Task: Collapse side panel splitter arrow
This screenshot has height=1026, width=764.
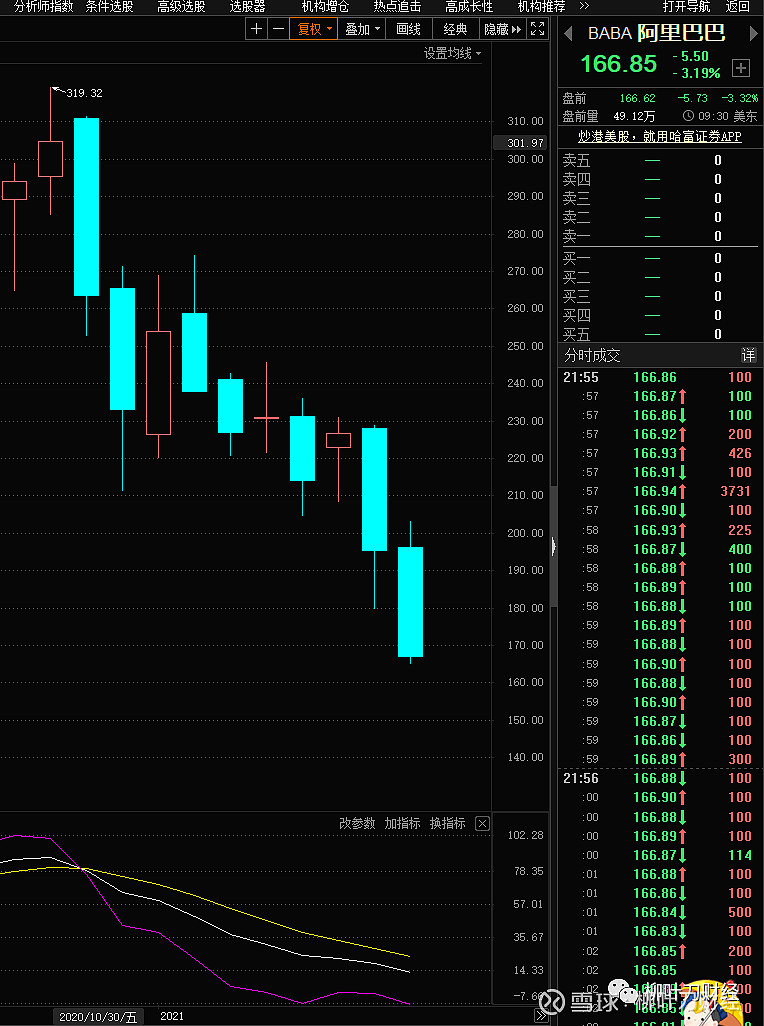Action: (553, 546)
